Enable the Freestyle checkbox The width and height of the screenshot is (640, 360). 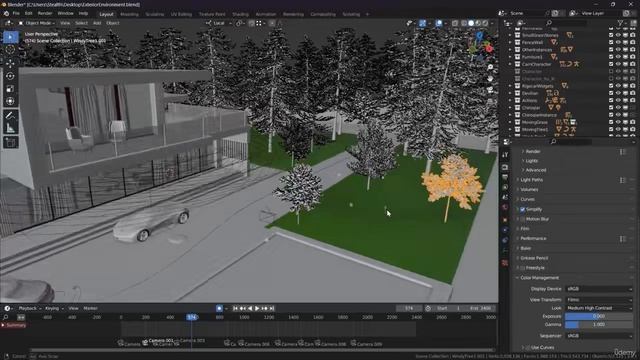pyautogui.click(x=522, y=268)
